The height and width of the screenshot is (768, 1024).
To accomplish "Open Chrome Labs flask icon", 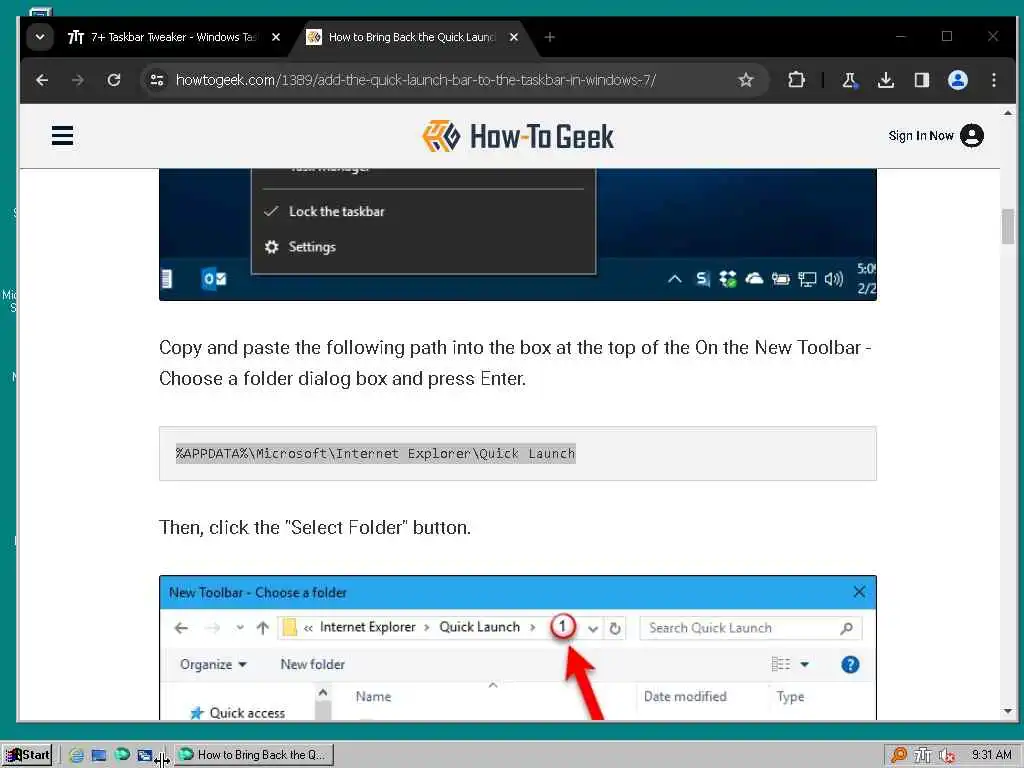I will pos(849,80).
